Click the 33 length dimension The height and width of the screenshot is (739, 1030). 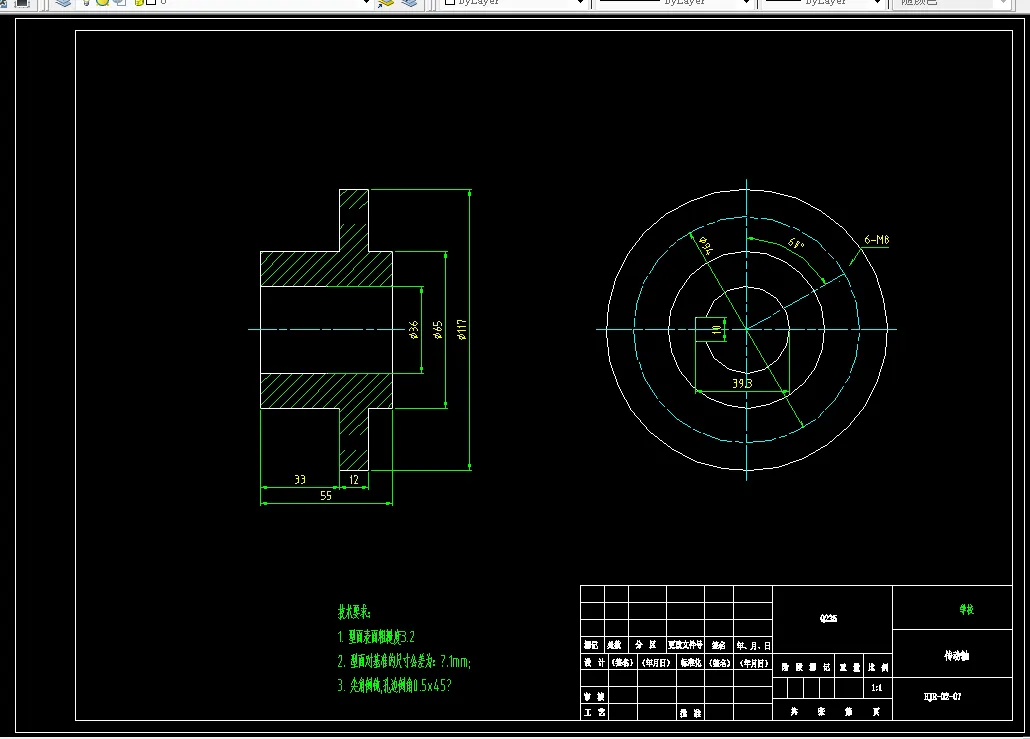[300, 480]
